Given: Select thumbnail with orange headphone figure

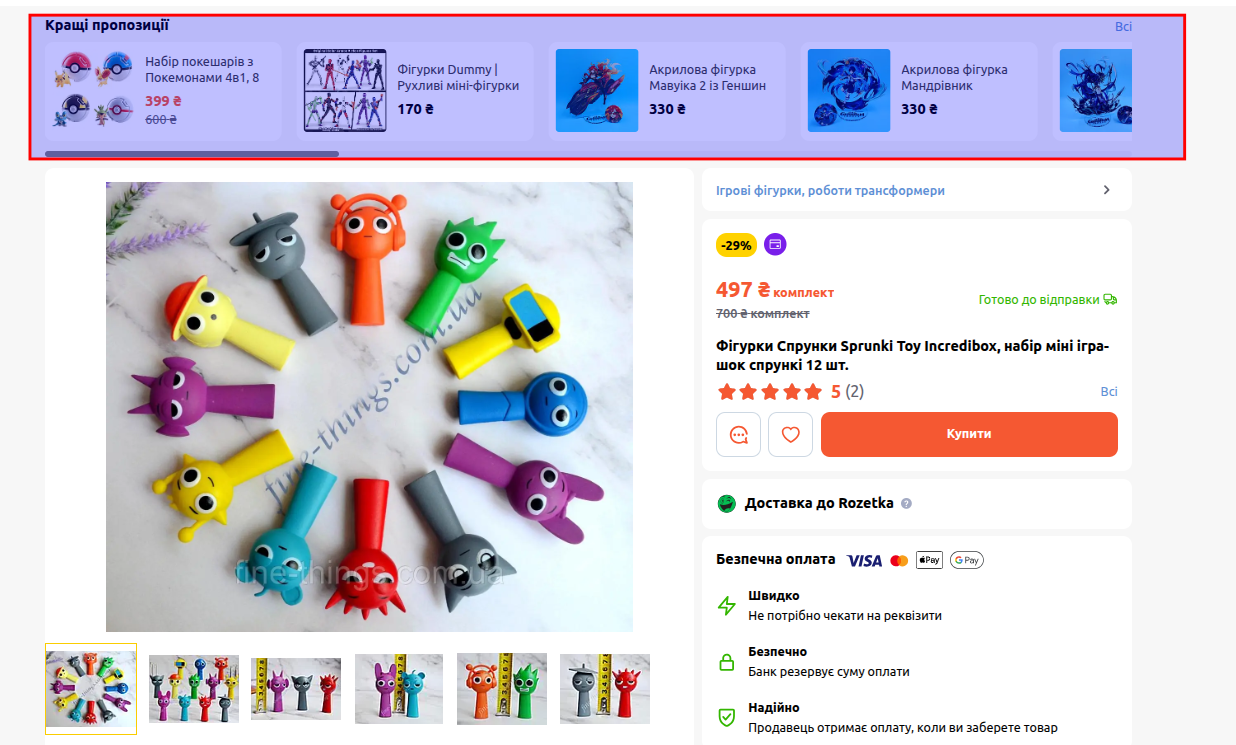Looking at the screenshot, I should click(x=502, y=688).
